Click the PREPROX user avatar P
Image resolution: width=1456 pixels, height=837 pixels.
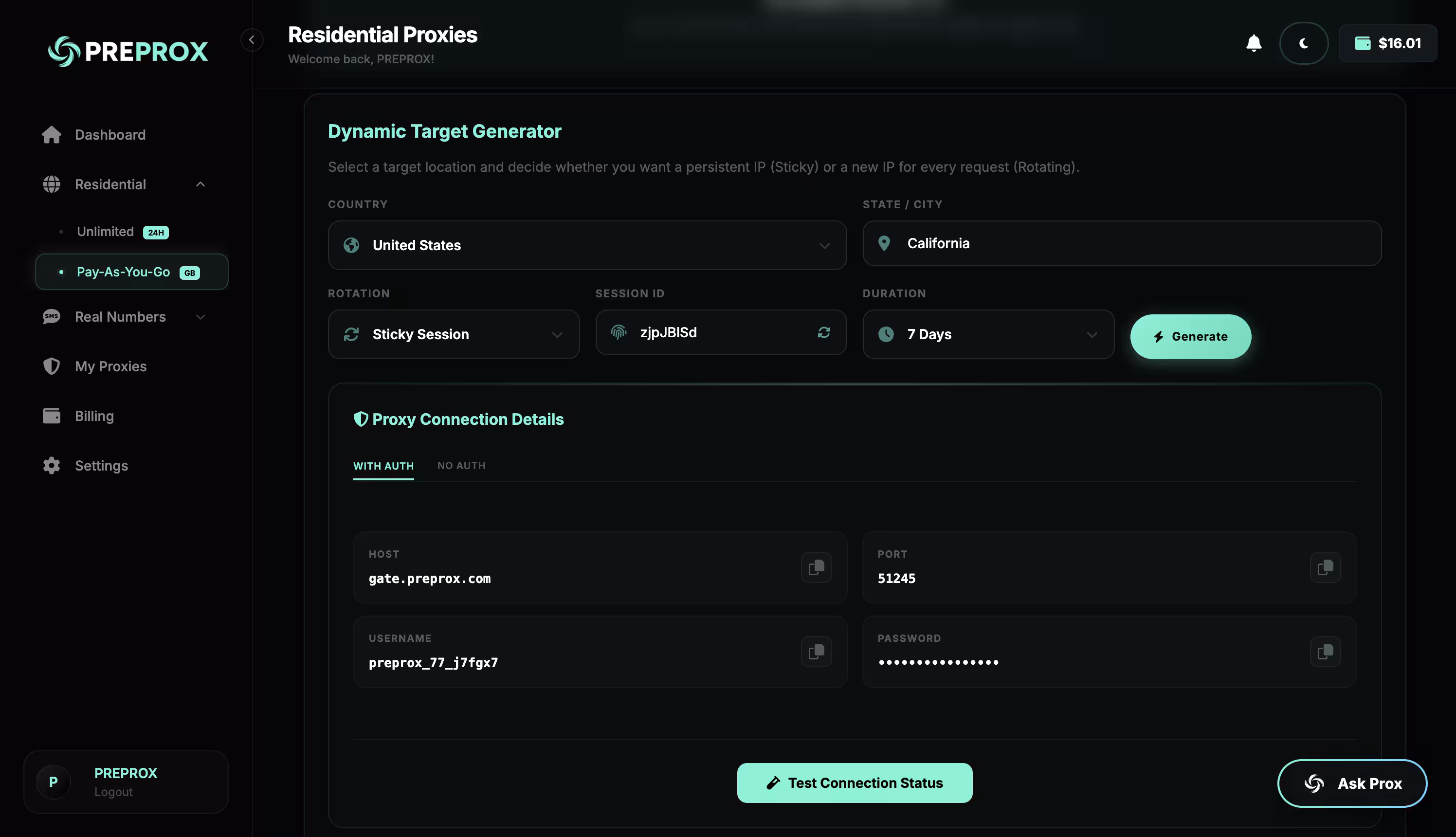point(54,782)
